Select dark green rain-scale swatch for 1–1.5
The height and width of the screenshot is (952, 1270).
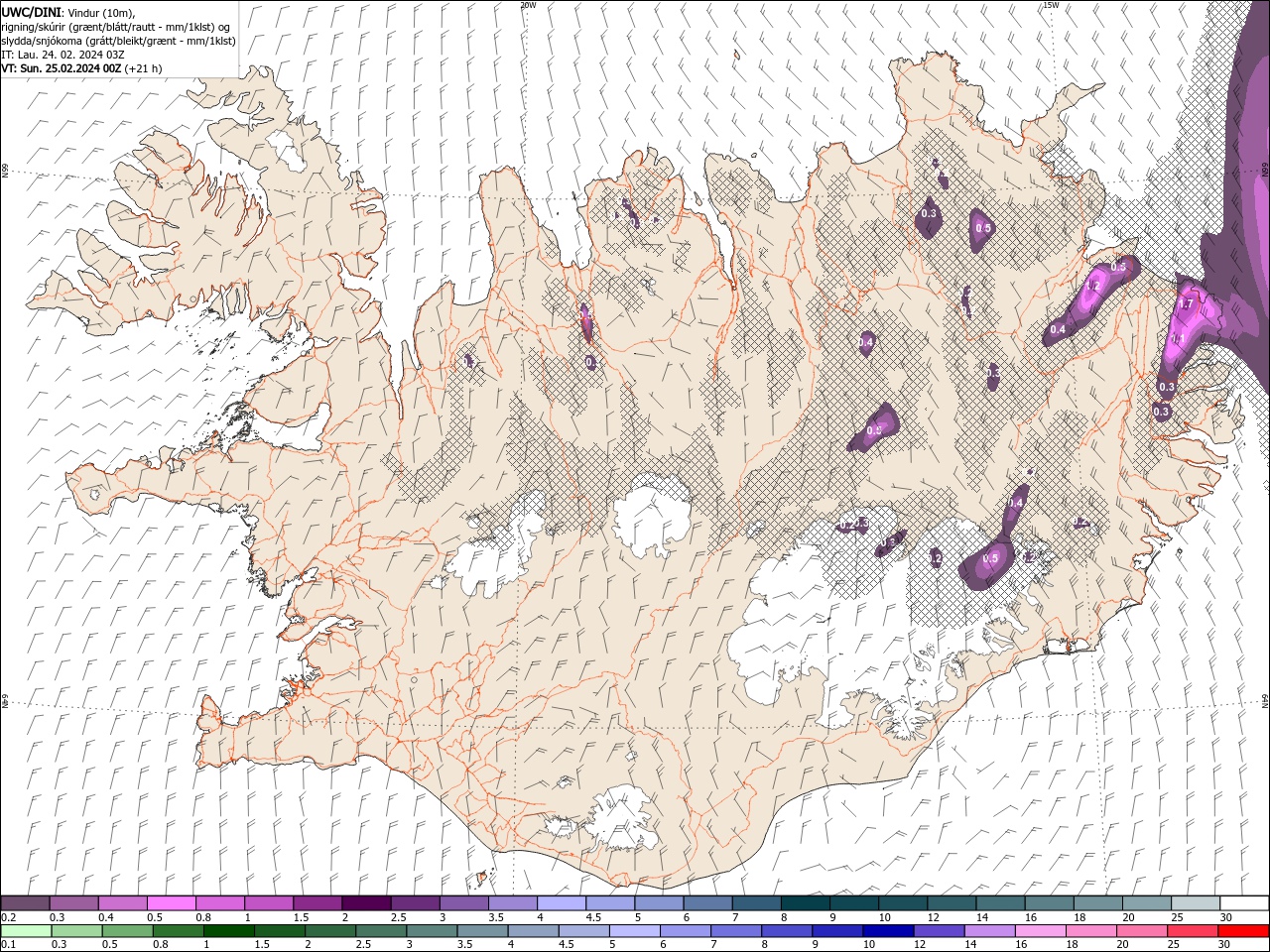tap(228, 931)
